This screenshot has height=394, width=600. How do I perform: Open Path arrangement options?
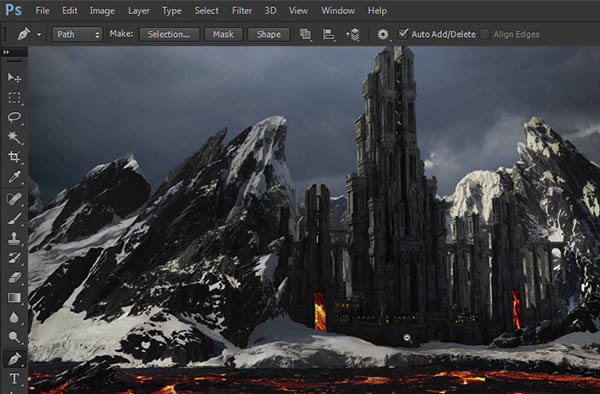pos(353,34)
